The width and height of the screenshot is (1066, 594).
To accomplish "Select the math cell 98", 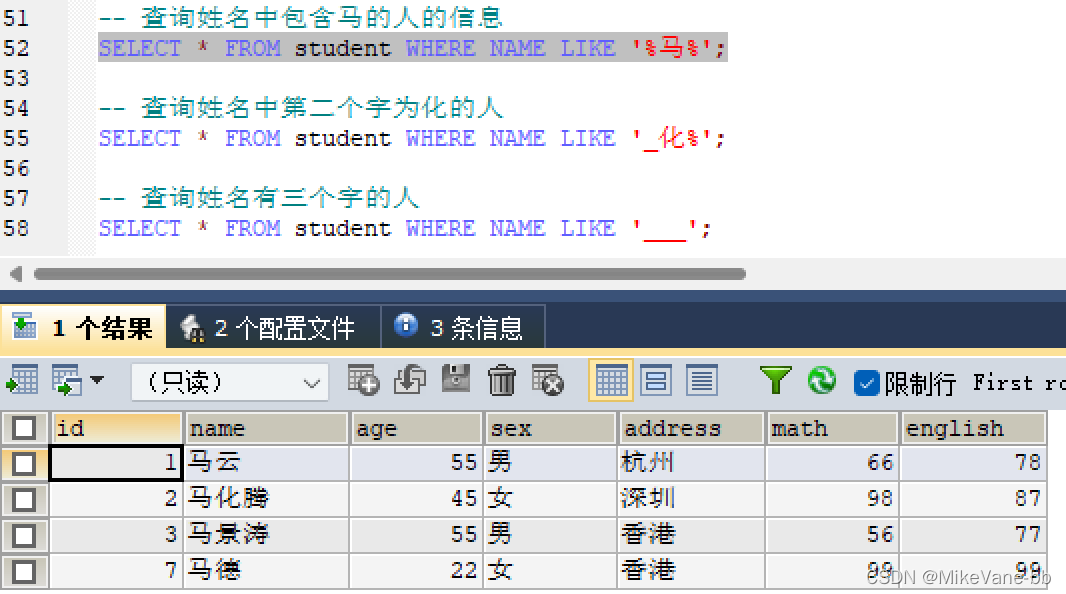I will (832, 499).
